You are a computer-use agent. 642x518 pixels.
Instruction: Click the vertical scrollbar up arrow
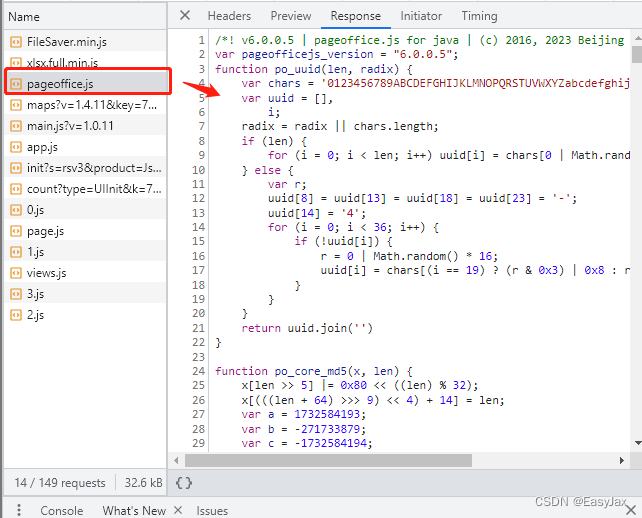(x=637, y=38)
